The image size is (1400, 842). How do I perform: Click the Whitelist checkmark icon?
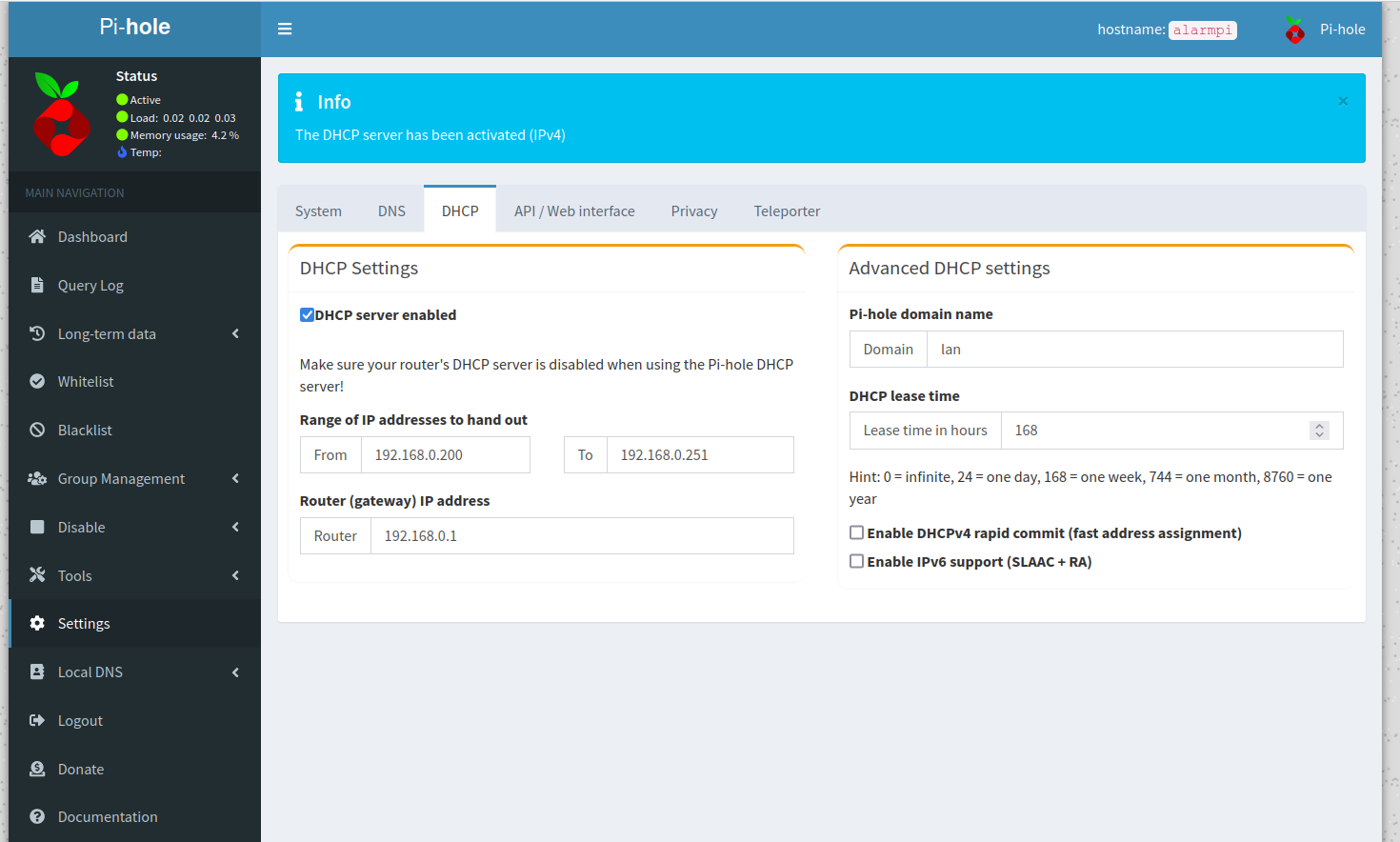pos(37,381)
